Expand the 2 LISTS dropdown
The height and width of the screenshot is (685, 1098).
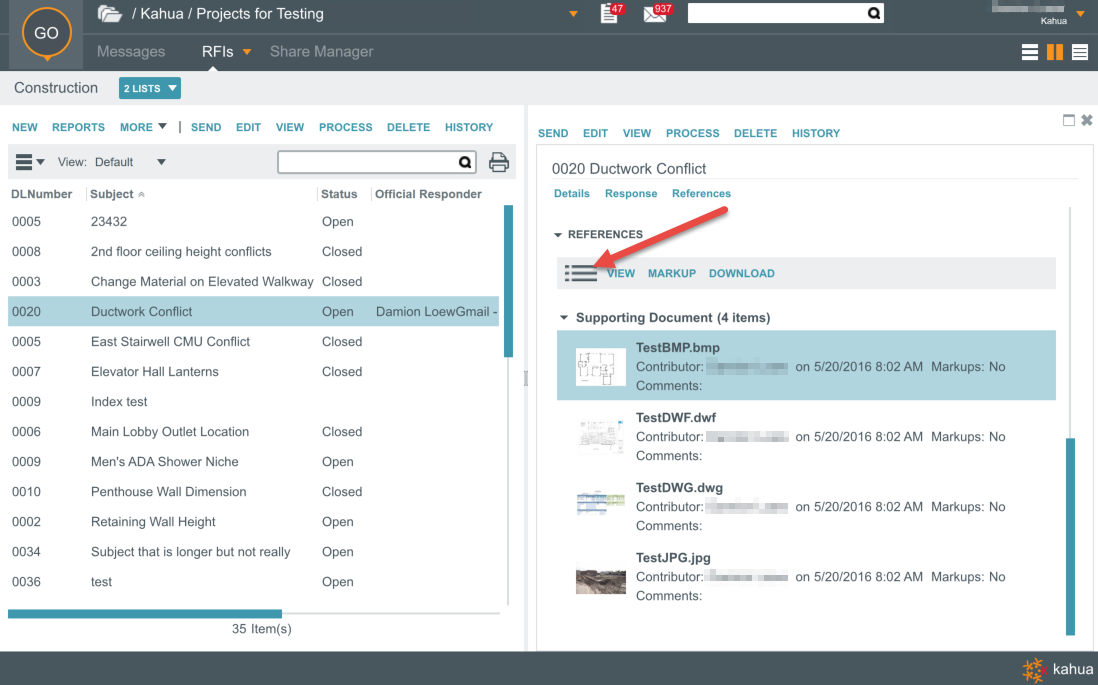coord(150,88)
